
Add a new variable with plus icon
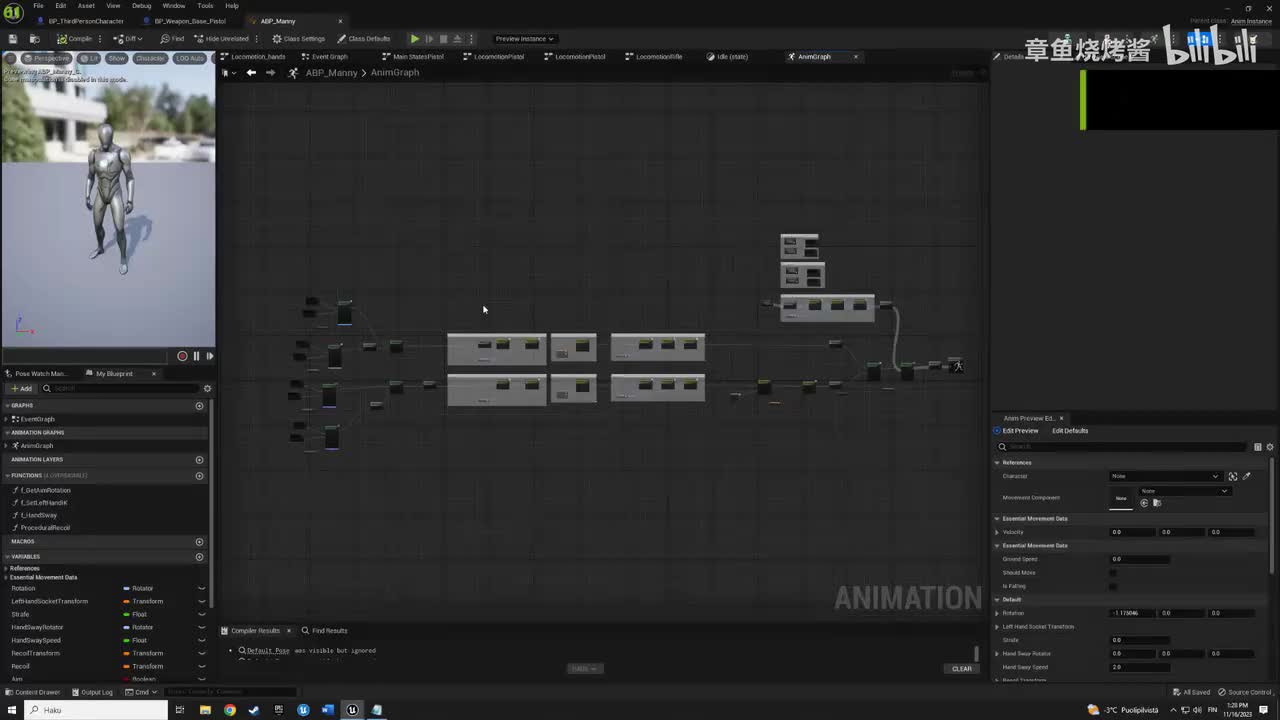pyautogui.click(x=199, y=557)
